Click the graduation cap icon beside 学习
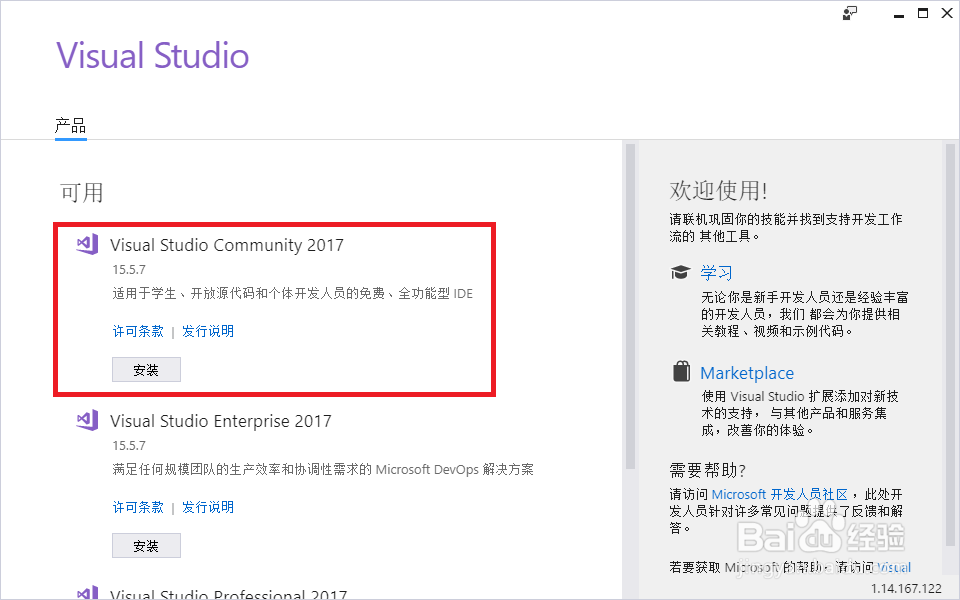This screenshot has height=600, width=960. click(x=680, y=272)
